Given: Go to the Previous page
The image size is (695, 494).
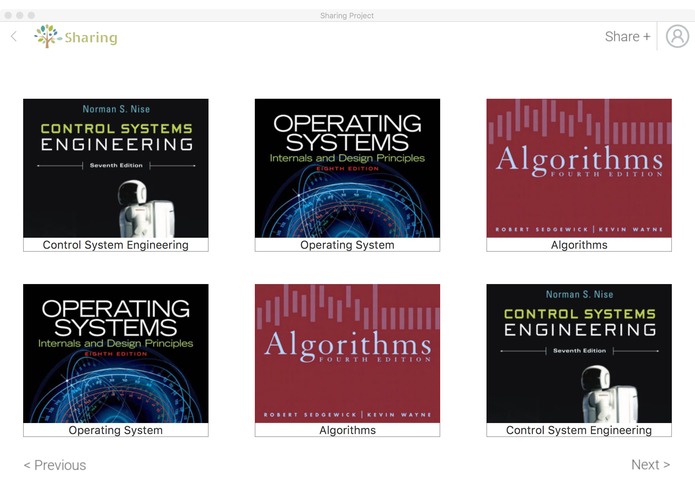Looking at the screenshot, I should pyautogui.click(x=55, y=465).
